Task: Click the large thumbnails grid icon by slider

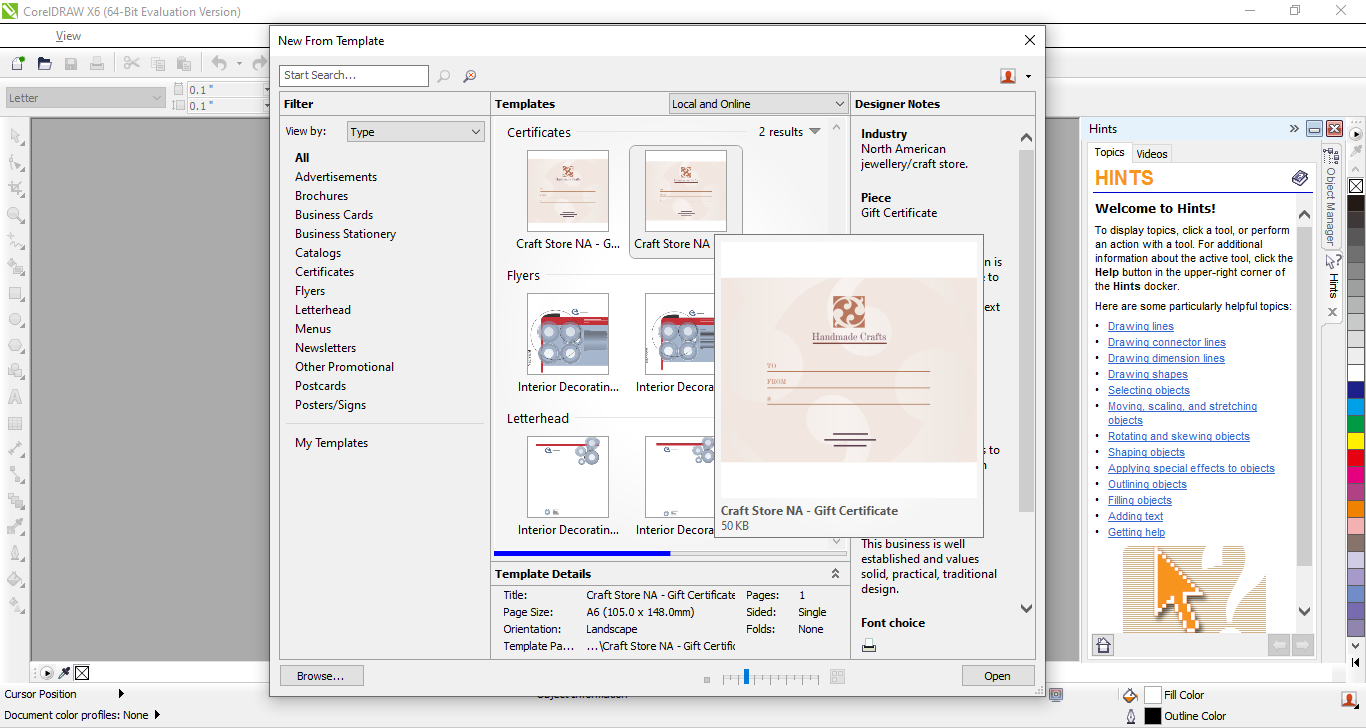Action: (x=837, y=677)
